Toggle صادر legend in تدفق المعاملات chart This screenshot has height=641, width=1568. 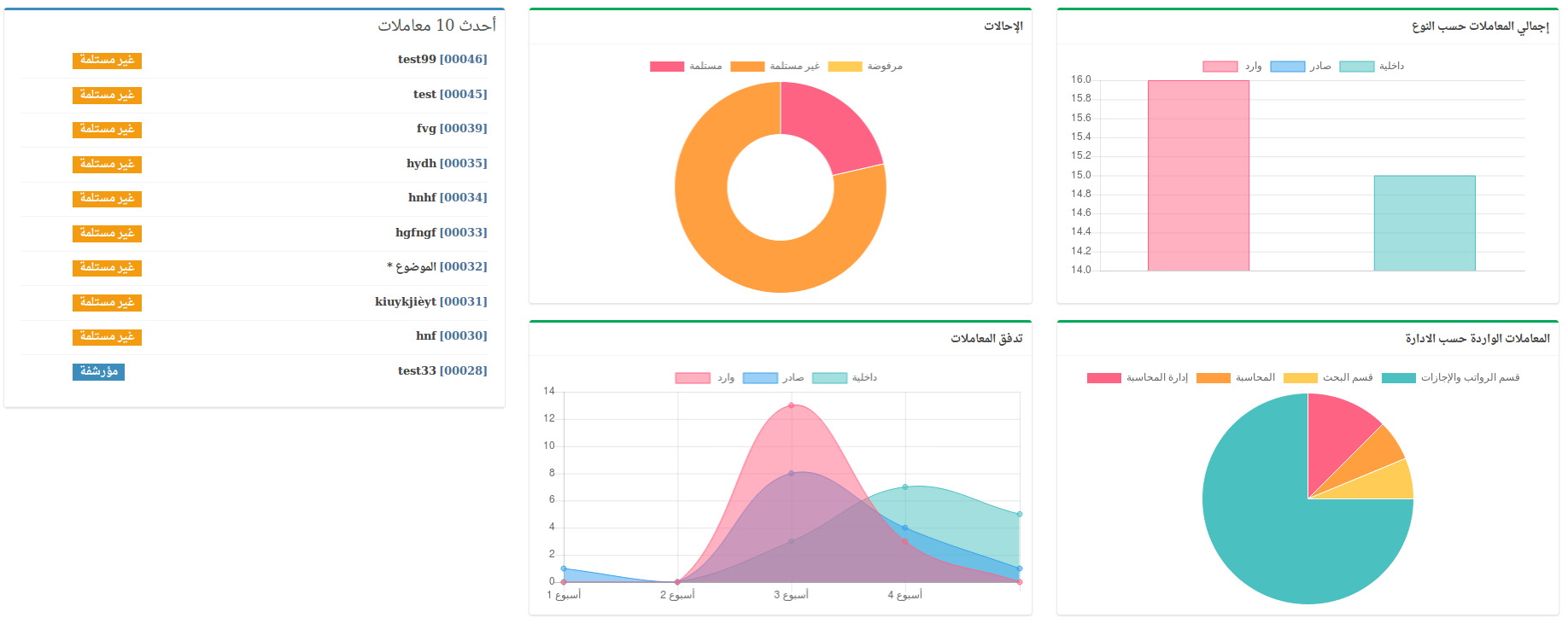click(774, 378)
